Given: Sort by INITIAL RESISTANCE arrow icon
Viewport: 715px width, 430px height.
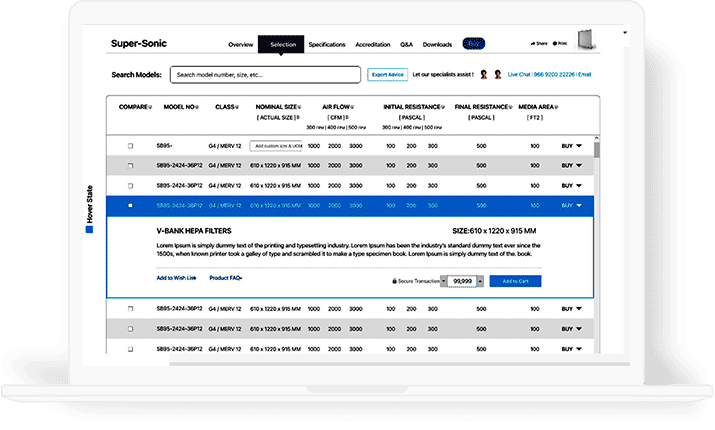Looking at the screenshot, I should coord(443,107).
